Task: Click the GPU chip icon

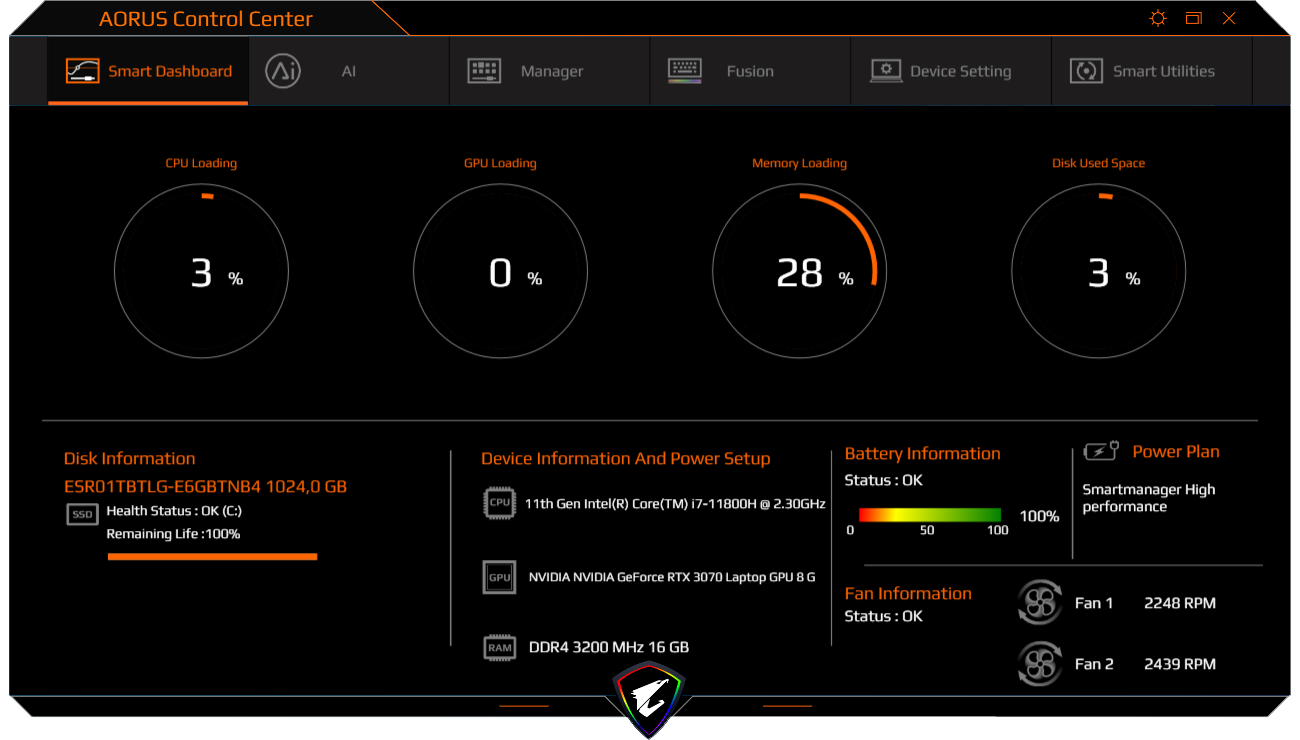Action: pos(499,577)
